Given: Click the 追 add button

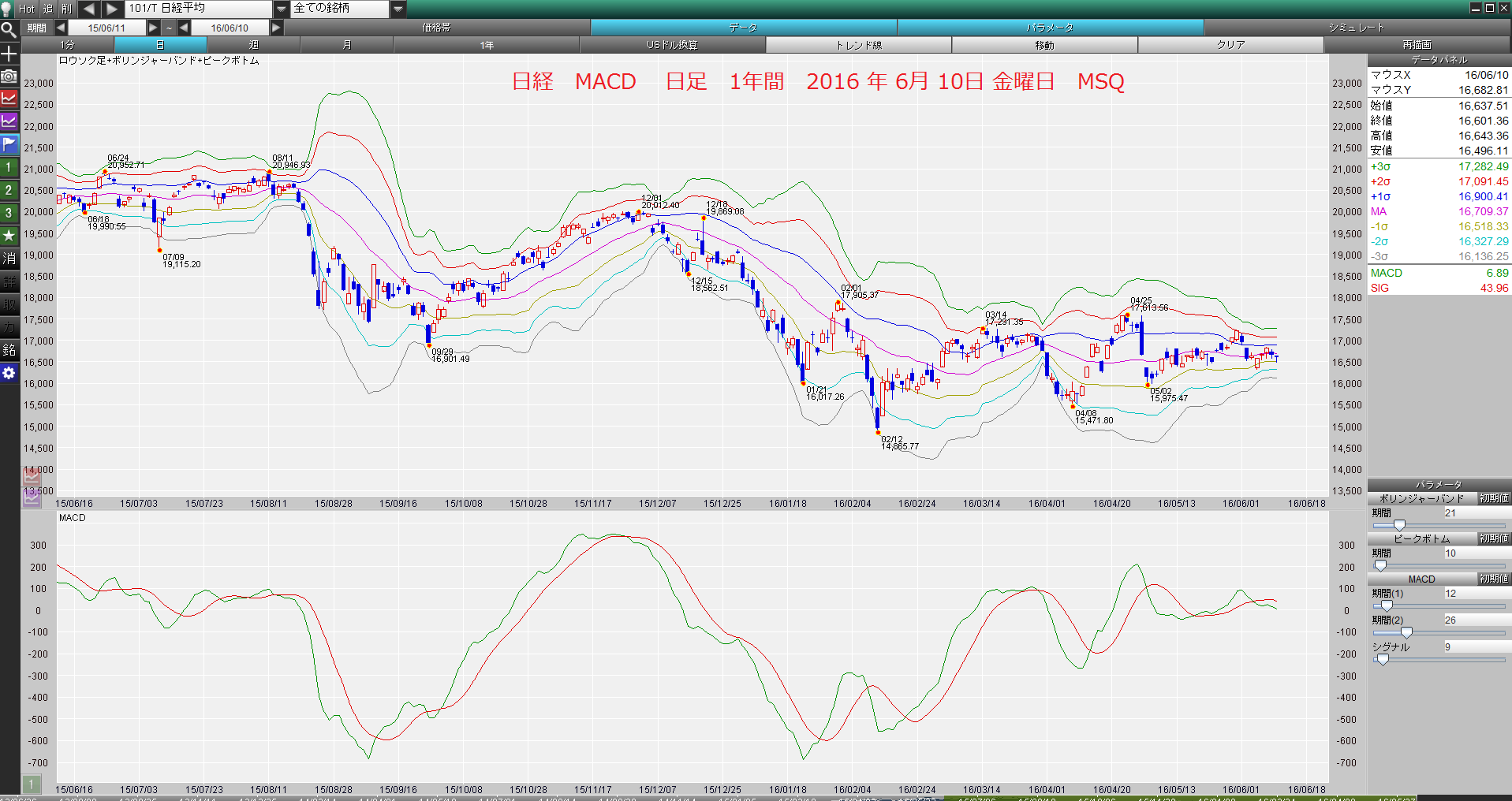Looking at the screenshot, I should tap(47, 9).
